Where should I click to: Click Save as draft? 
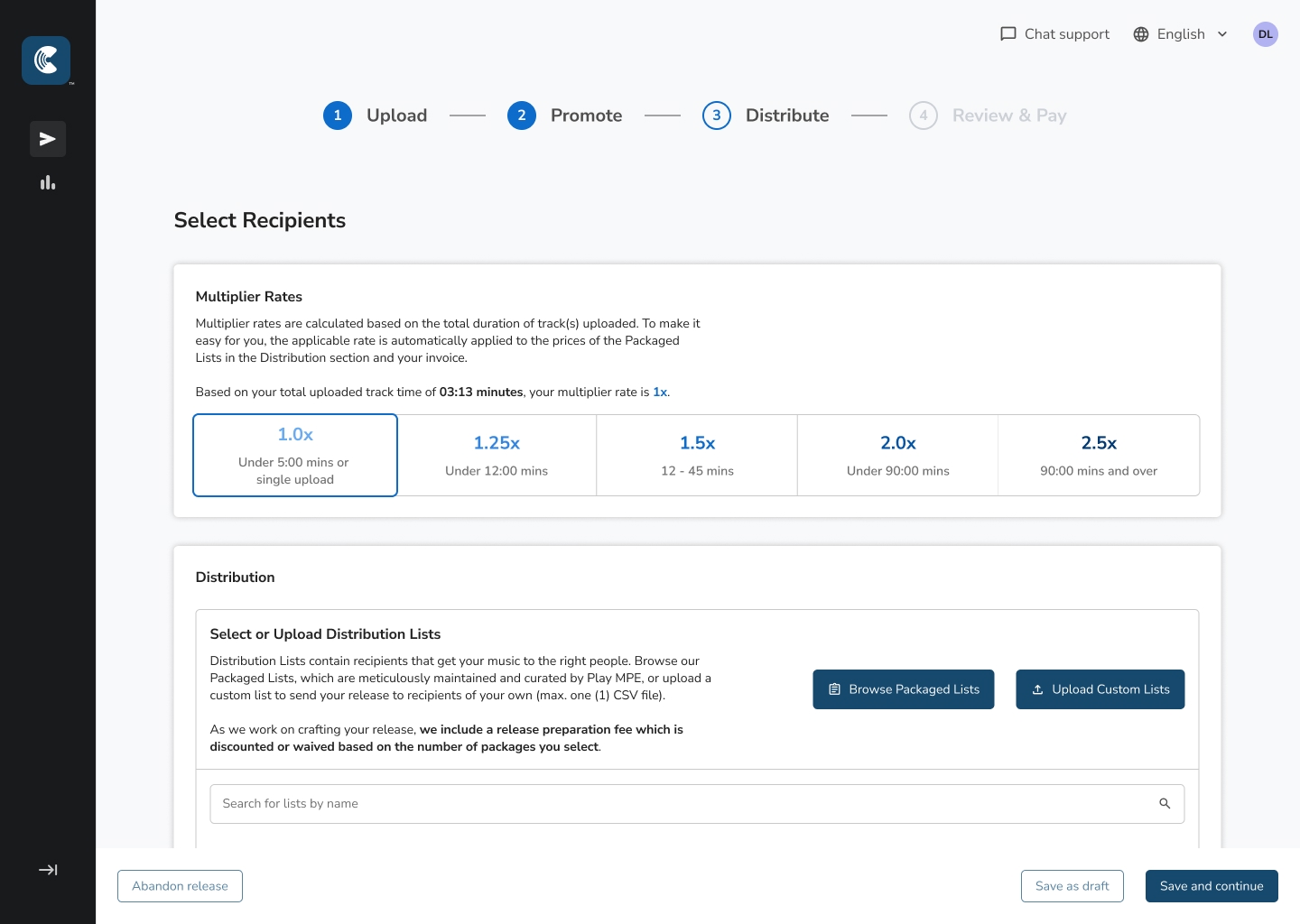pyautogui.click(x=1072, y=886)
